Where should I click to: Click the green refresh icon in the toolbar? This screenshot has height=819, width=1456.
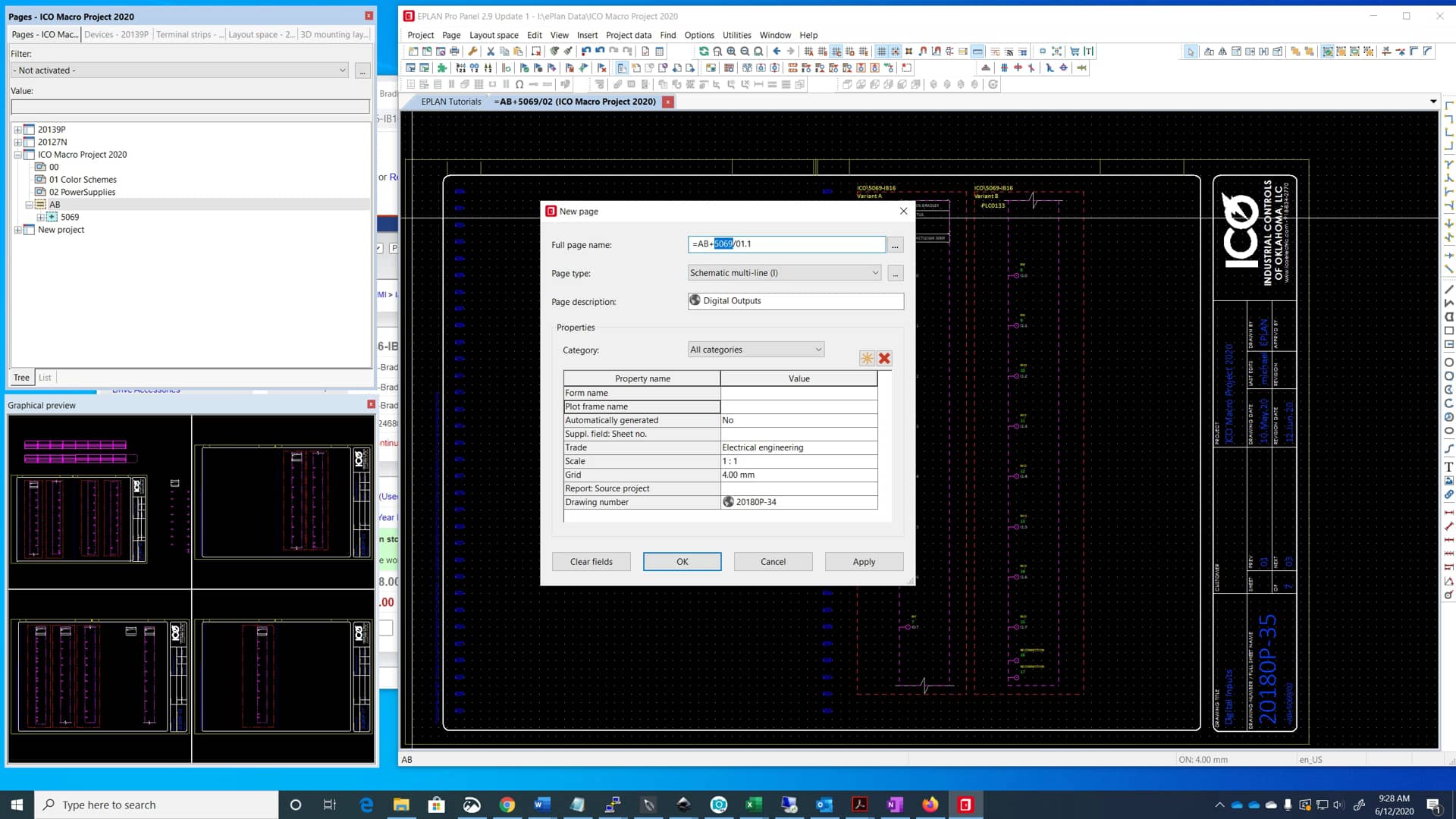click(x=704, y=50)
